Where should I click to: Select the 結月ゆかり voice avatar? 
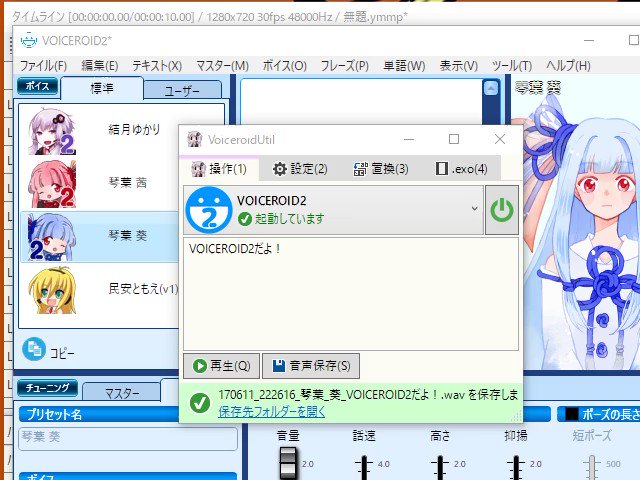click(52, 131)
